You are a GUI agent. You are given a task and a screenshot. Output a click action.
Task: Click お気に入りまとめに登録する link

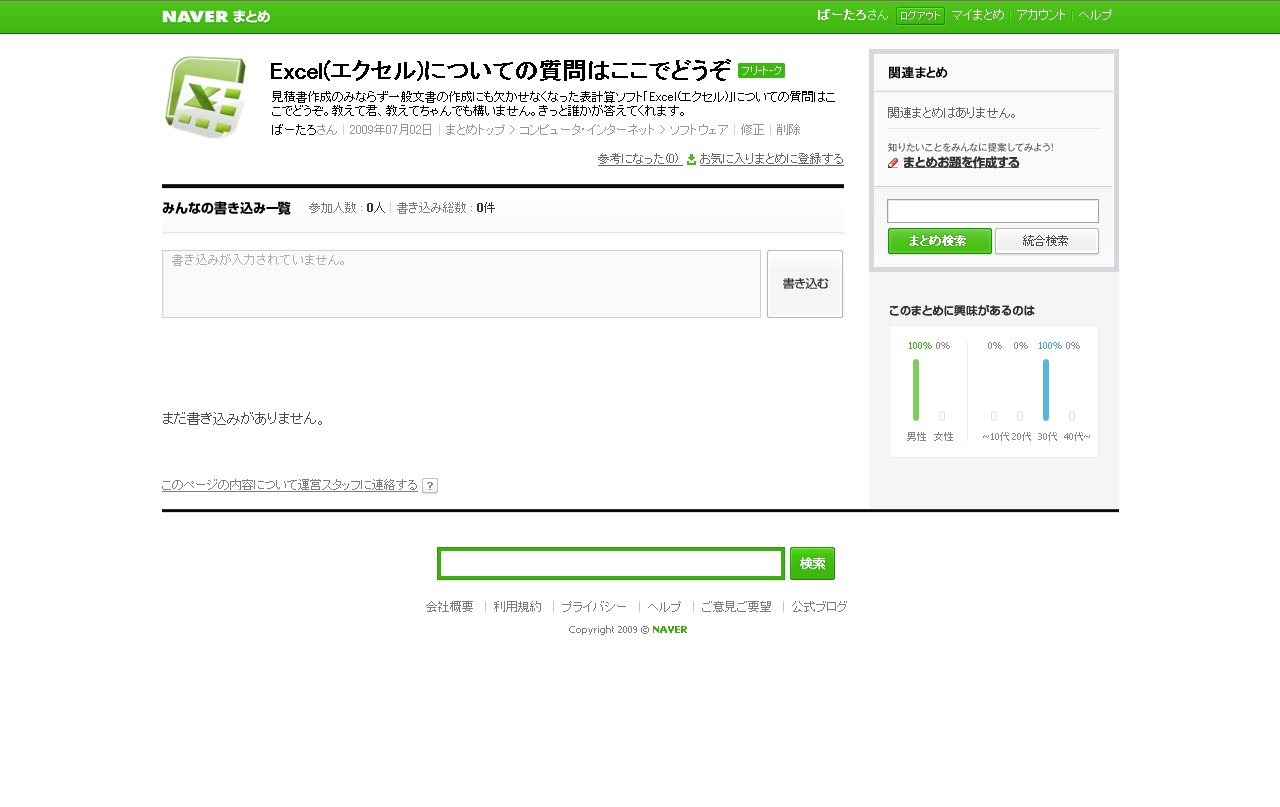point(771,159)
